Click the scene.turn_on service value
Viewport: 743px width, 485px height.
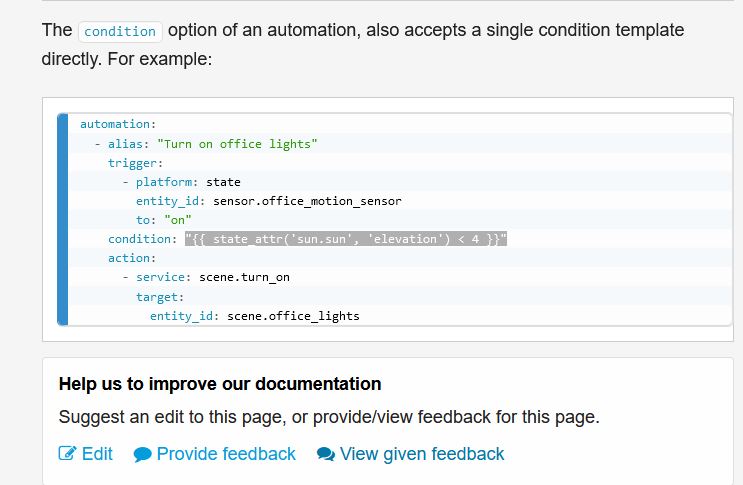pyautogui.click(x=244, y=277)
